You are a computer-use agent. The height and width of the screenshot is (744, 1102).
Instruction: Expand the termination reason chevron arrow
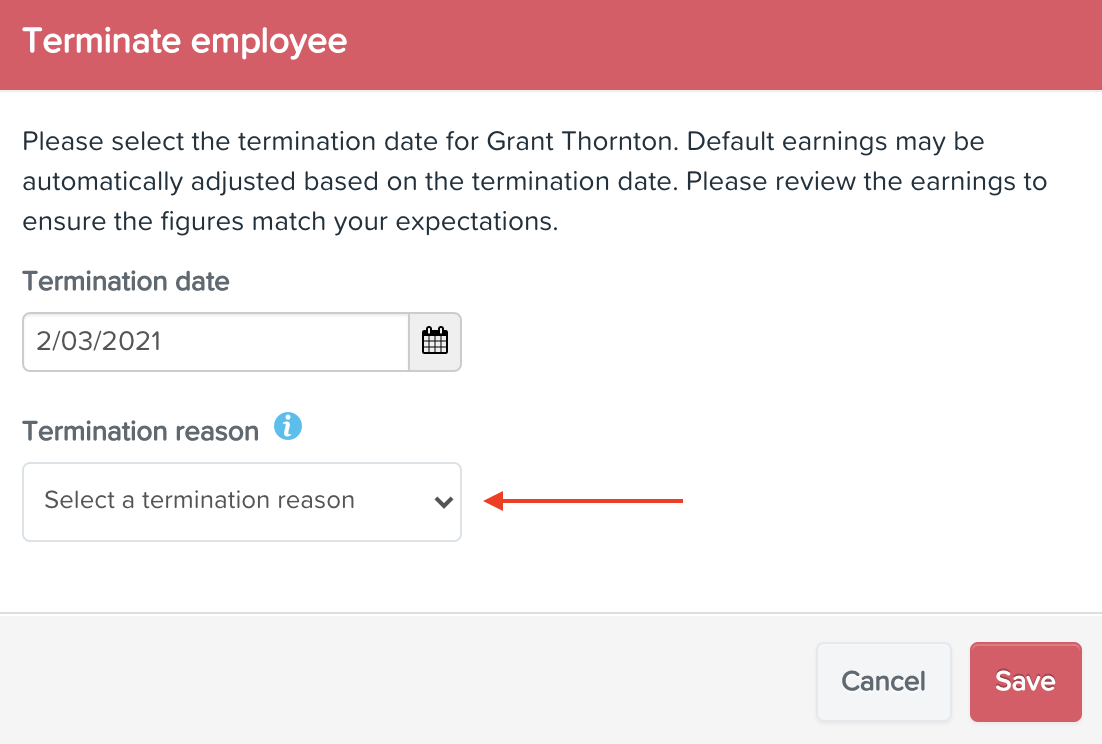(x=443, y=502)
